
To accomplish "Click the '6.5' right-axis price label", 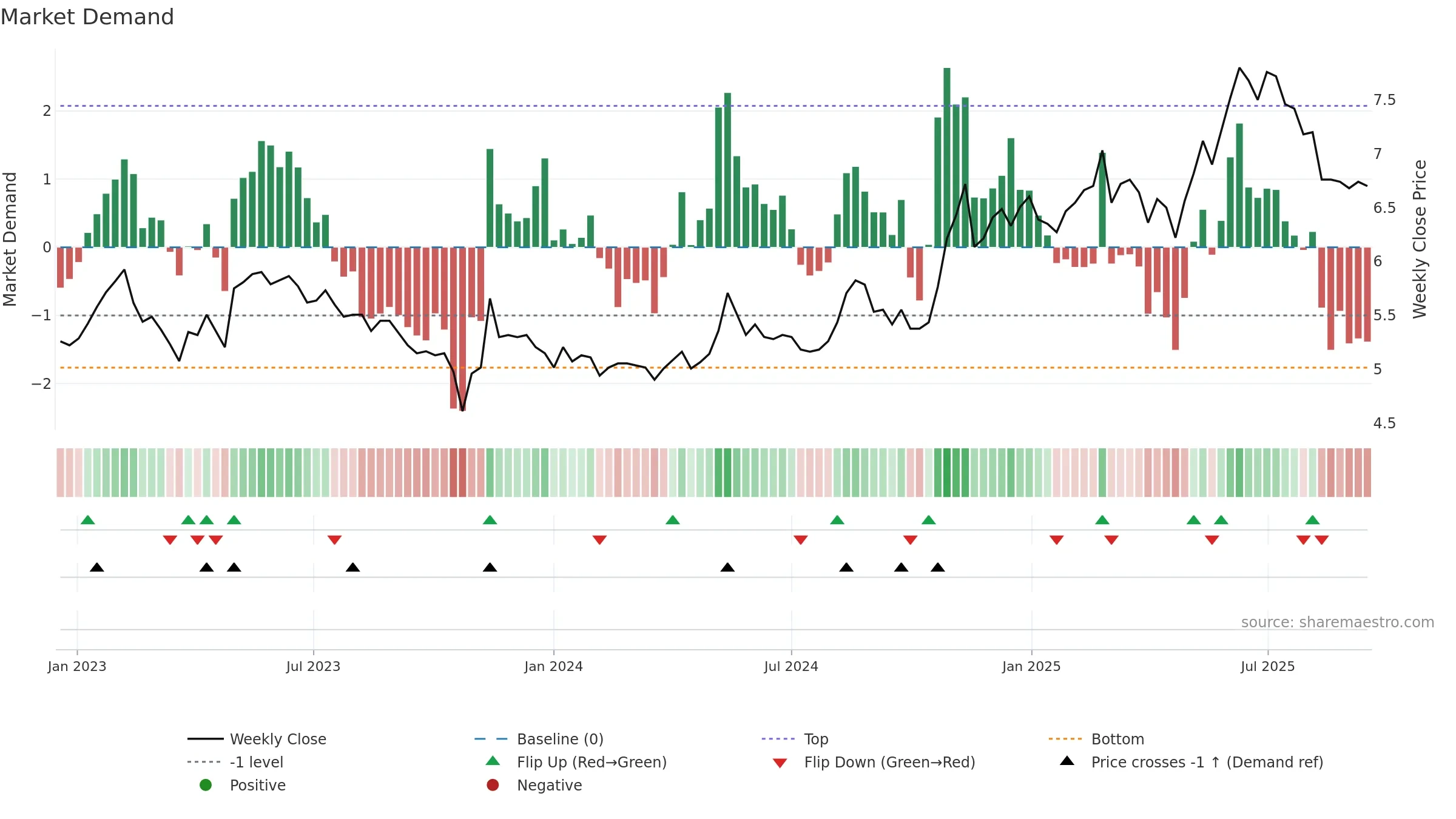I will [1384, 208].
